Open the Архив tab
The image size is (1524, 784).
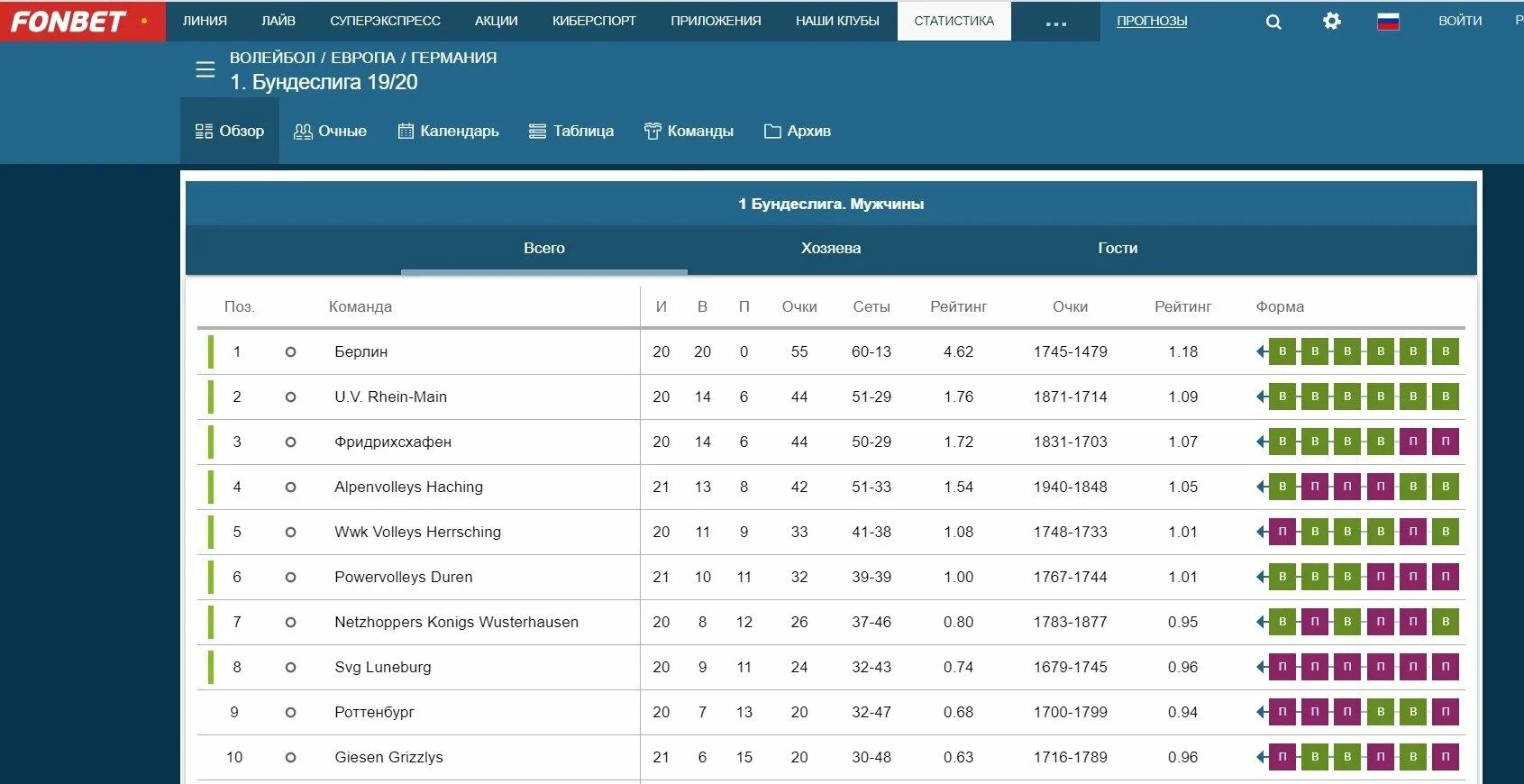797,131
